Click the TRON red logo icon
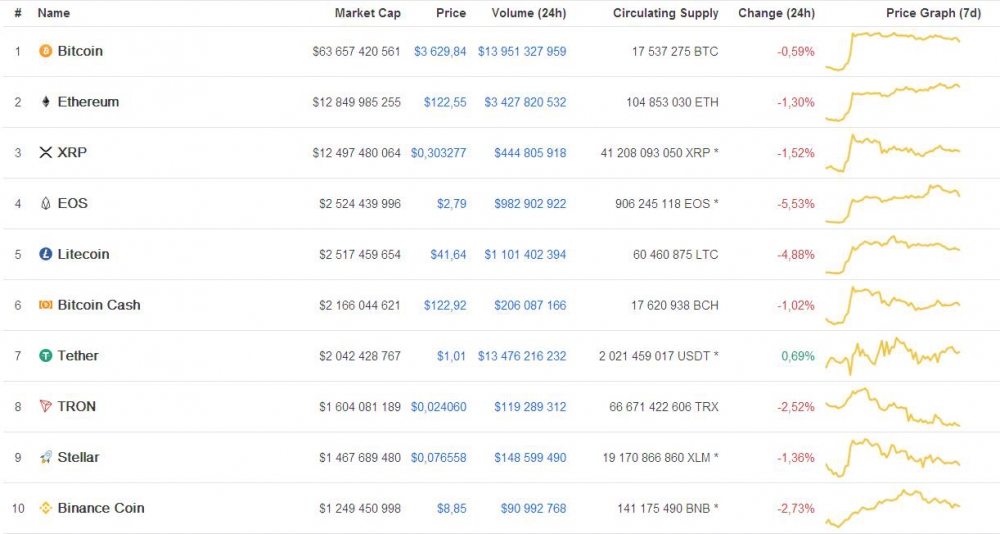The height and width of the screenshot is (534, 1000). click(x=45, y=406)
